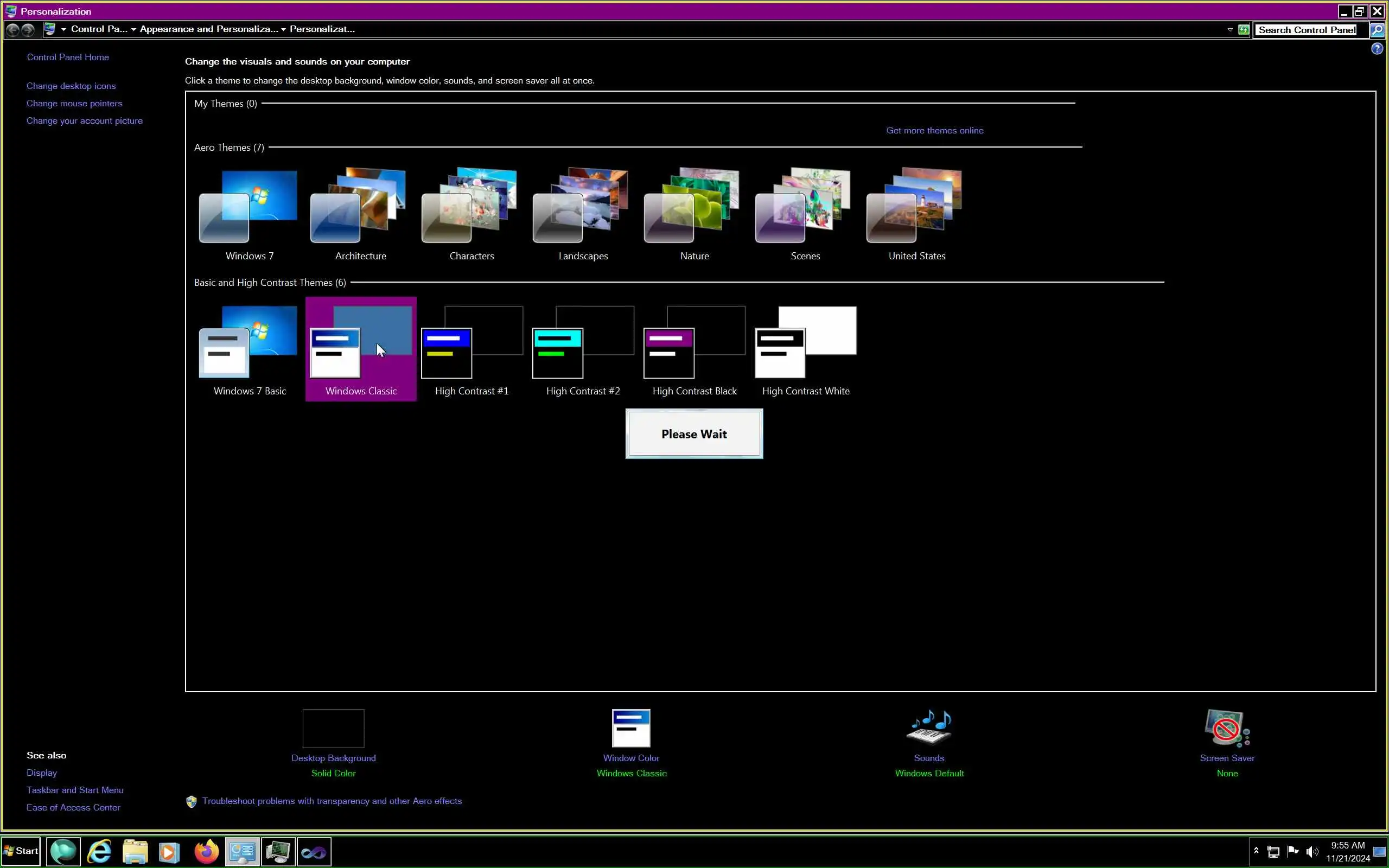Click the search magnifier icon
1389x868 pixels.
(1377, 30)
